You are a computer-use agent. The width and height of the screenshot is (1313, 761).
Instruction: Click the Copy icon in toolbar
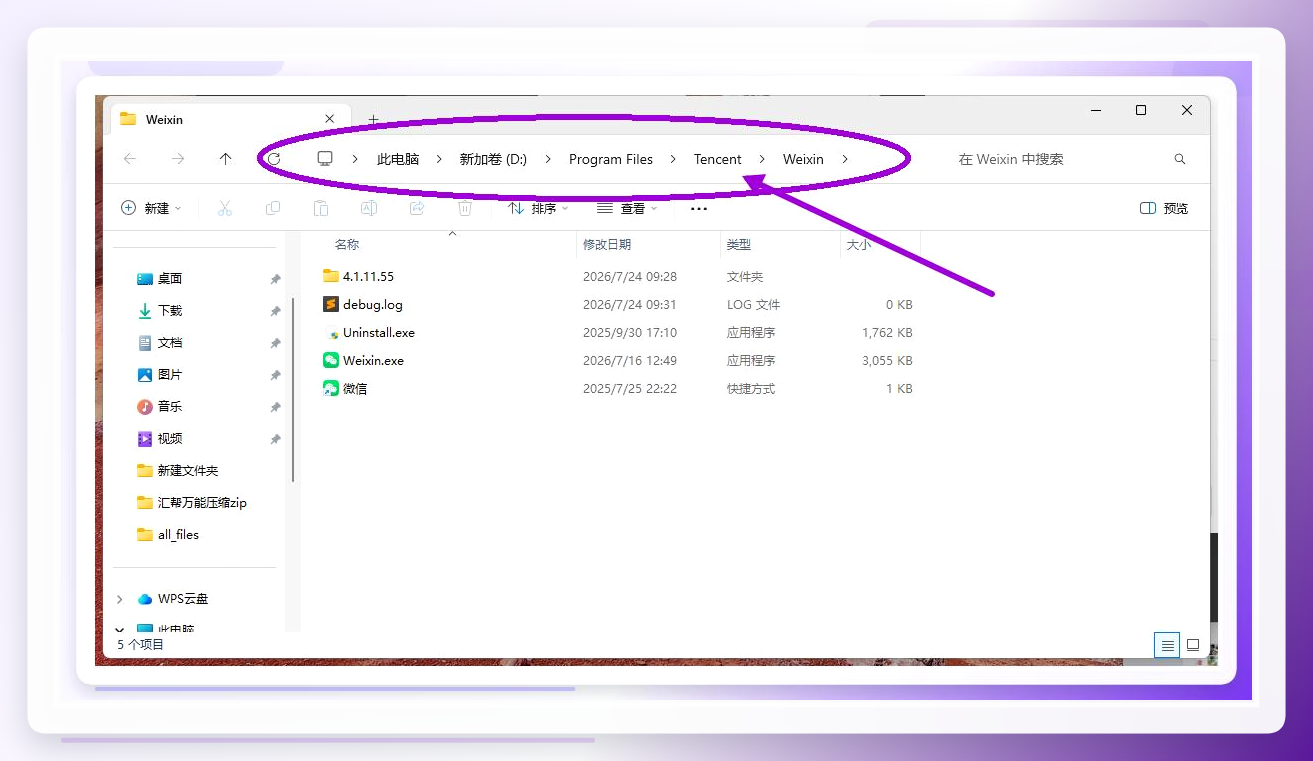(x=273, y=208)
